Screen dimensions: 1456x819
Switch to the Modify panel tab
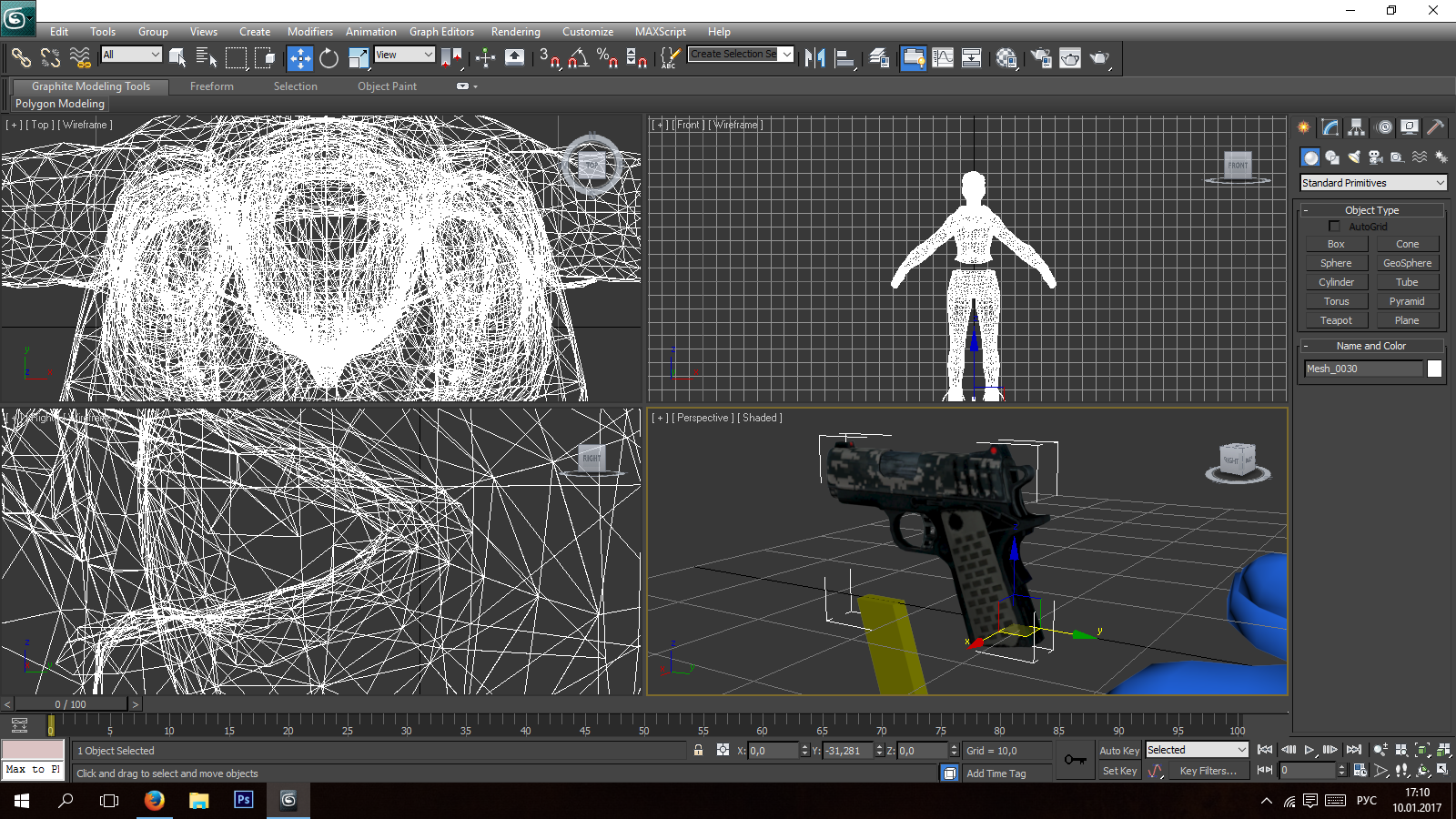click(1330, 127)
